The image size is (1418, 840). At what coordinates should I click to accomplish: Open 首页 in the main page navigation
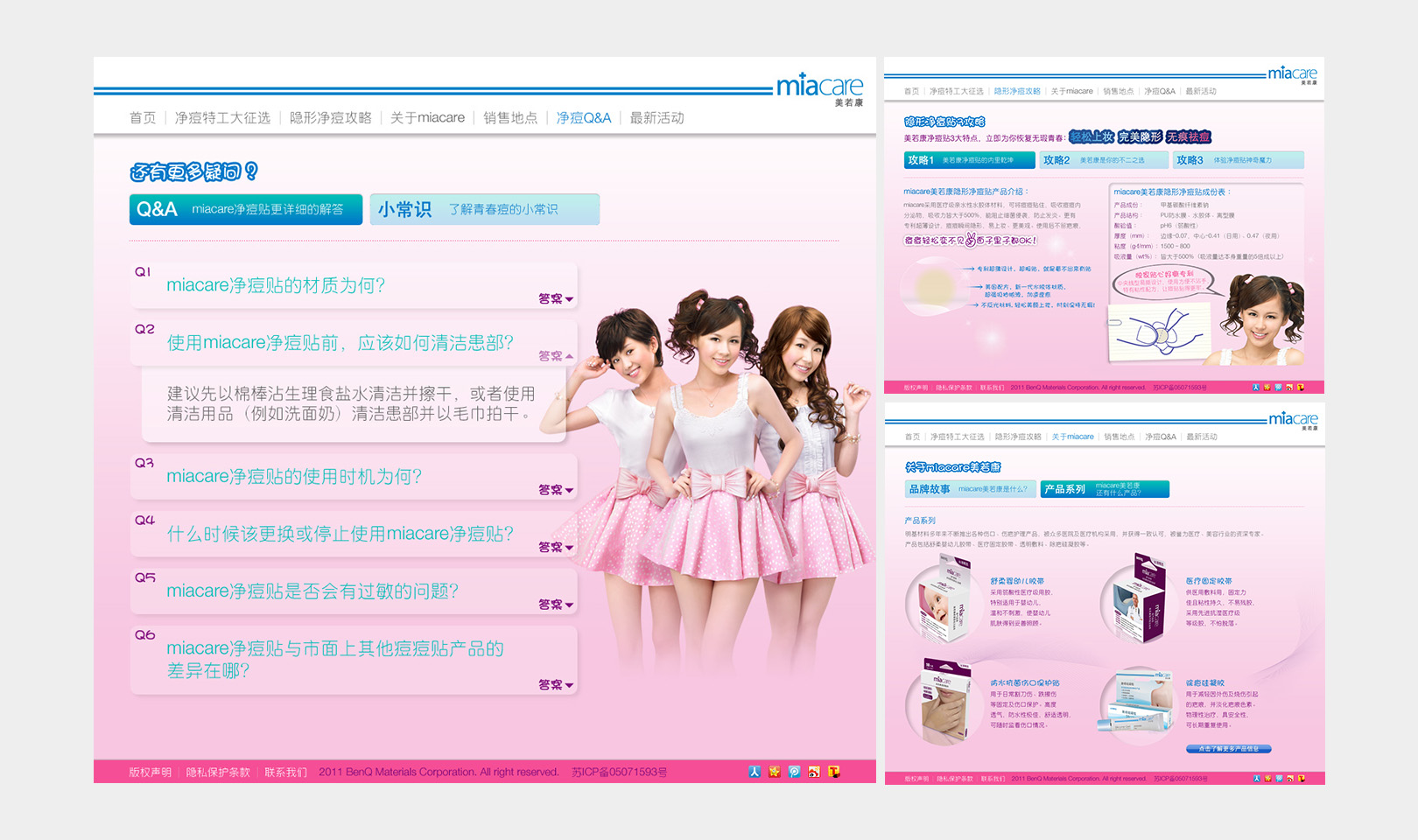(x=143, y=117)
